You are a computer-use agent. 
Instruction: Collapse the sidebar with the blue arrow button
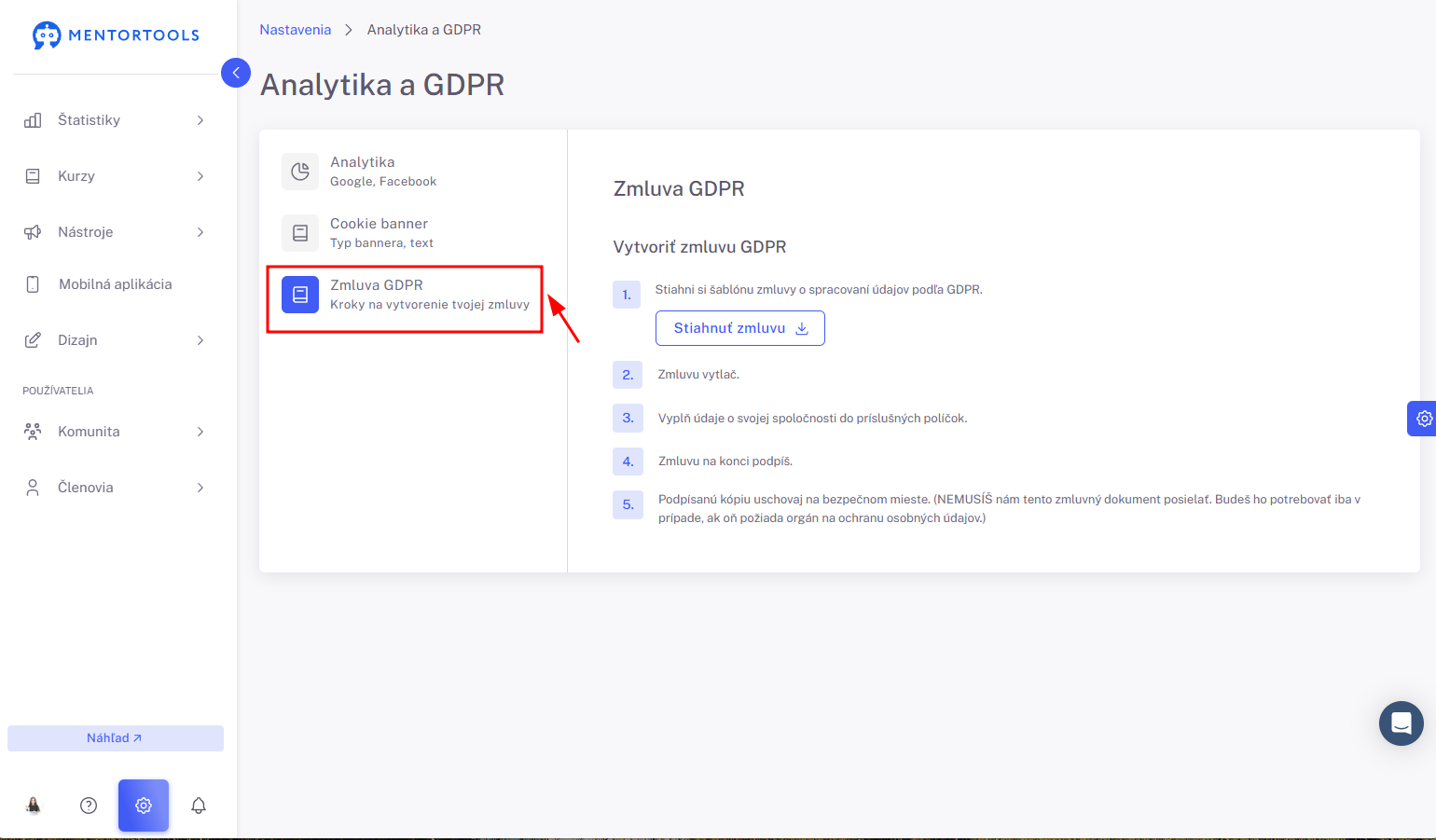(236, 73)
